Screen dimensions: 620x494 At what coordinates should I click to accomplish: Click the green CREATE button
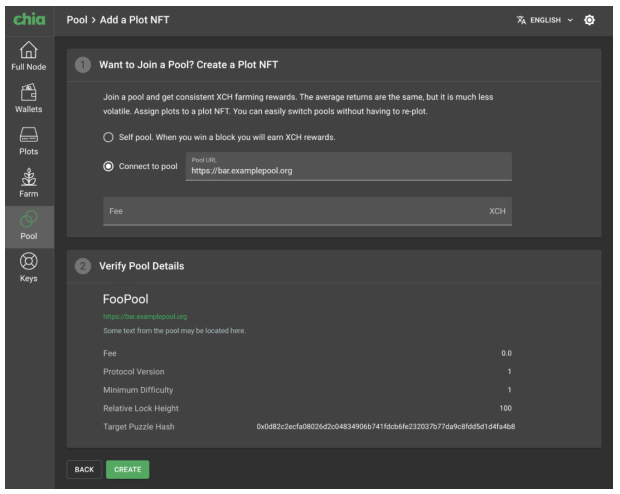coord(128,469)
